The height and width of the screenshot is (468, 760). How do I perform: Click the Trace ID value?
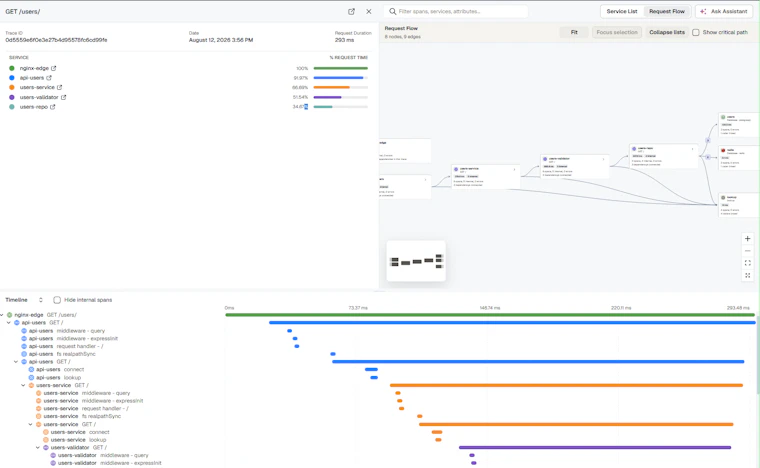click(x=56, y=40)
